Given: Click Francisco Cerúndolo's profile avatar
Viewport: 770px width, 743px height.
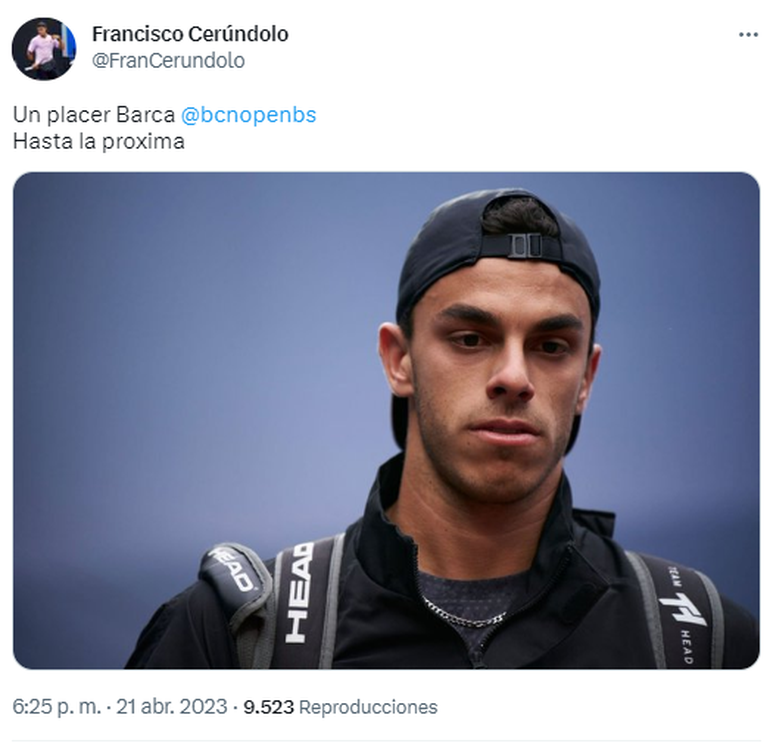Looking at the screenshot, I should pos(44,49).
